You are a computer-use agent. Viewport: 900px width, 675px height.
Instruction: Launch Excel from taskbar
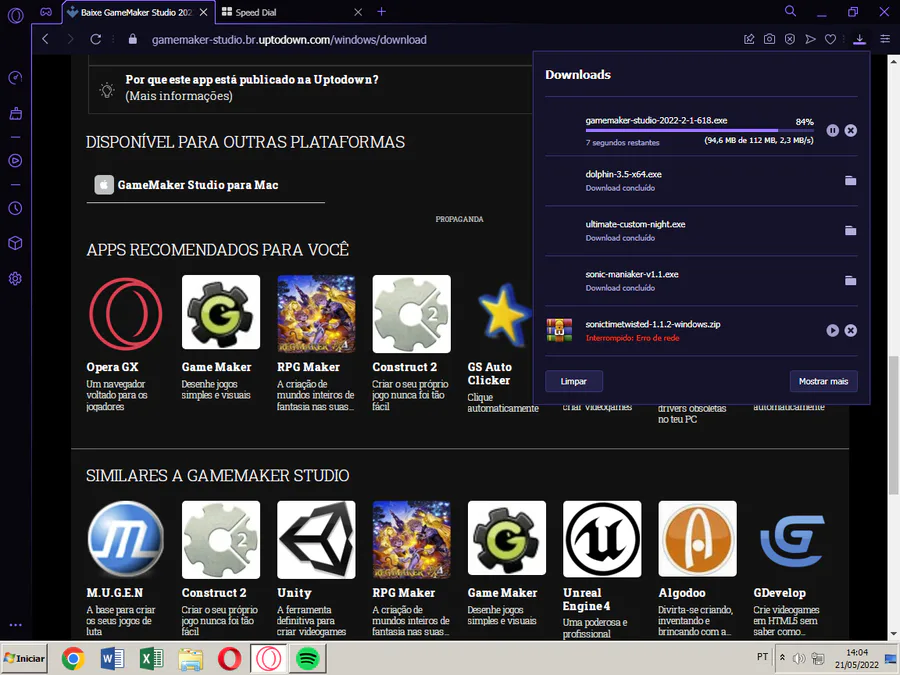[151, 658]
